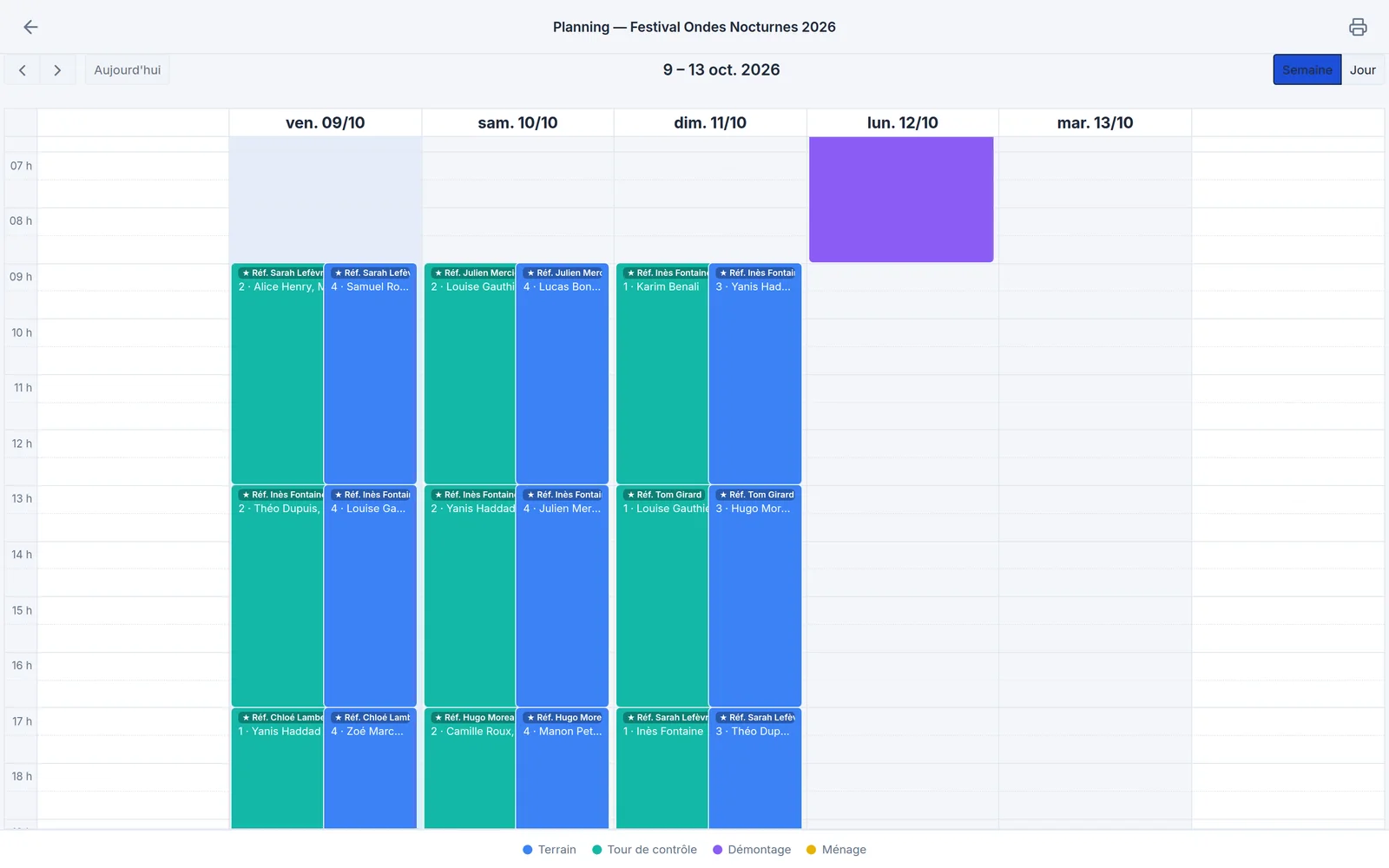The image size is (1389, 868).
Task: Click the teal Tour de contrôle legend dot
Action: point(597,850)
